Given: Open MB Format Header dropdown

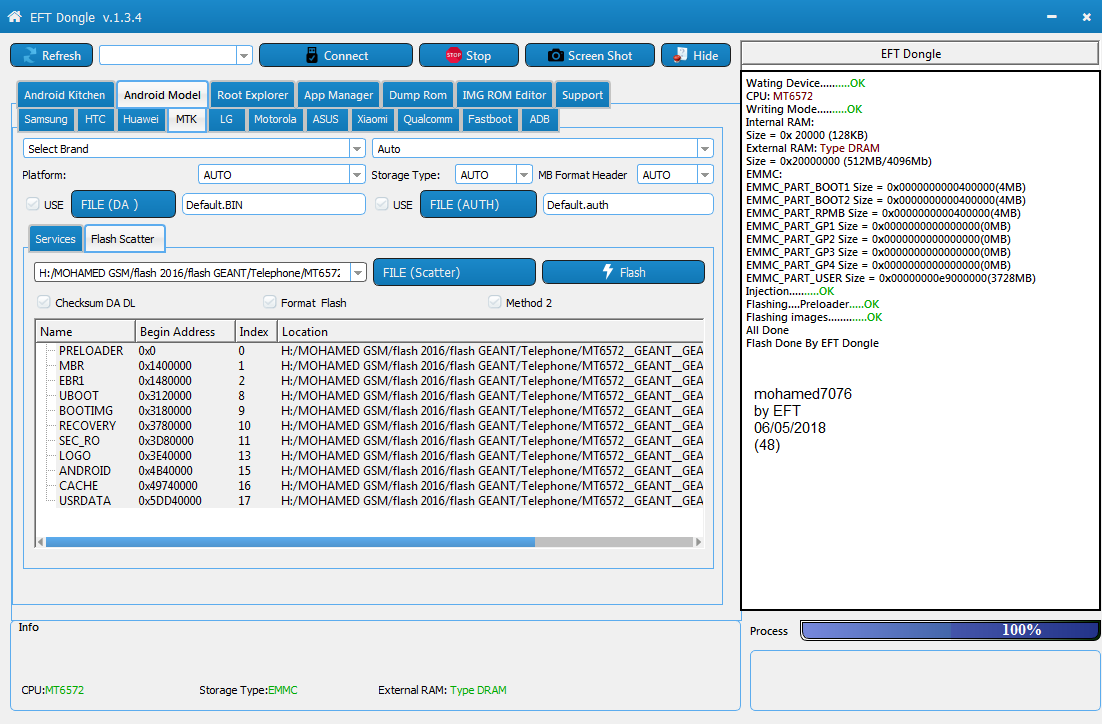Looking at the screenshot, I should point(705,175).
